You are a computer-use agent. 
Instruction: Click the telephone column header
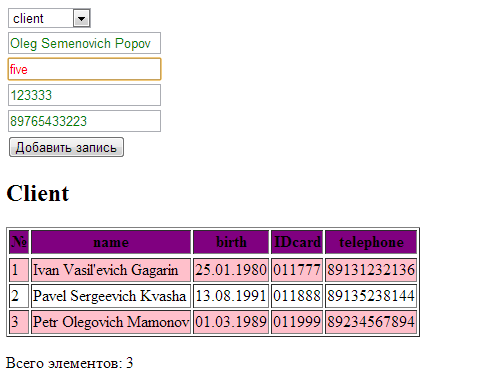[x=371, y=242]
